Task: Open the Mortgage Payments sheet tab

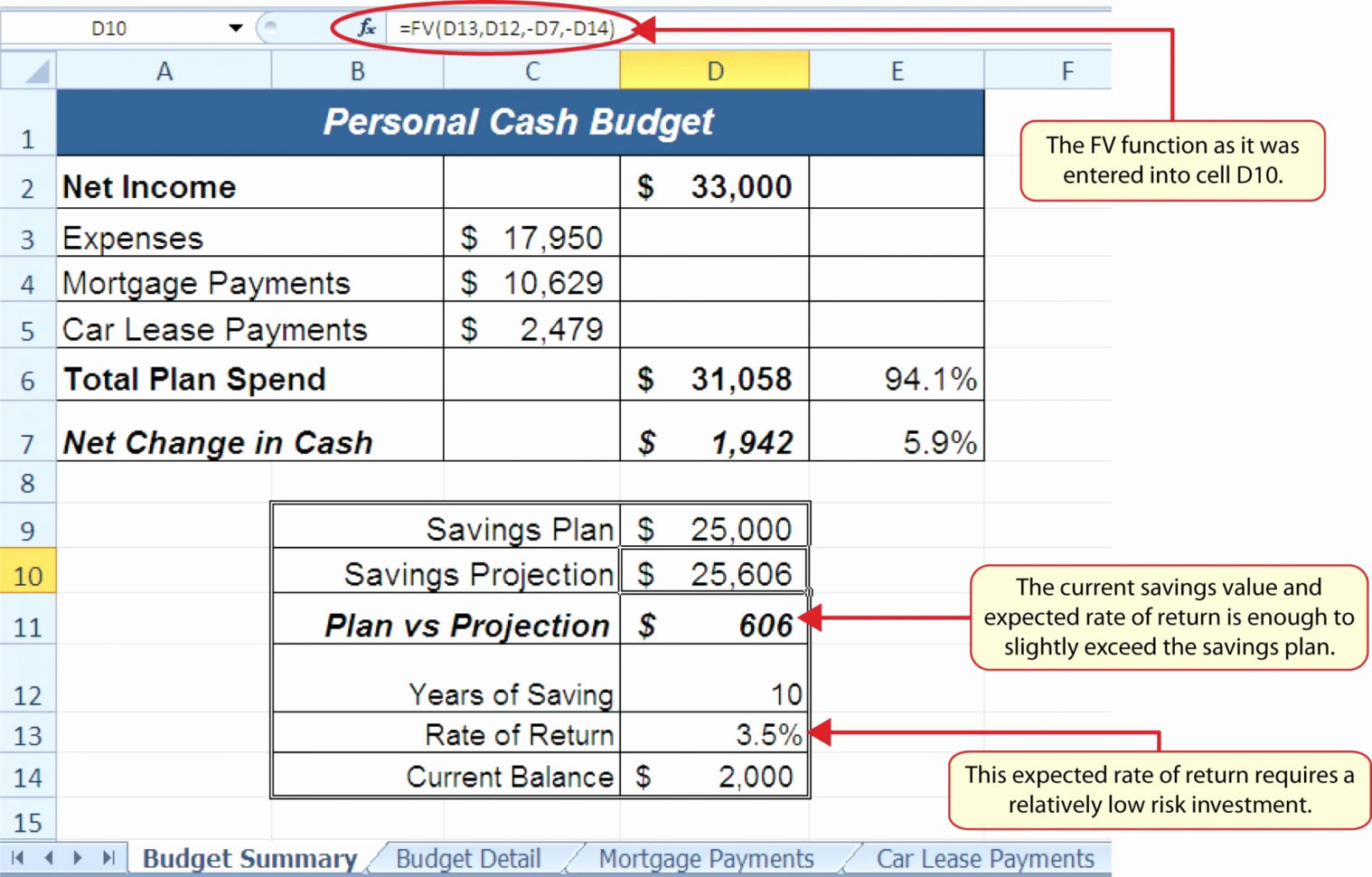Action: [706, 858]
